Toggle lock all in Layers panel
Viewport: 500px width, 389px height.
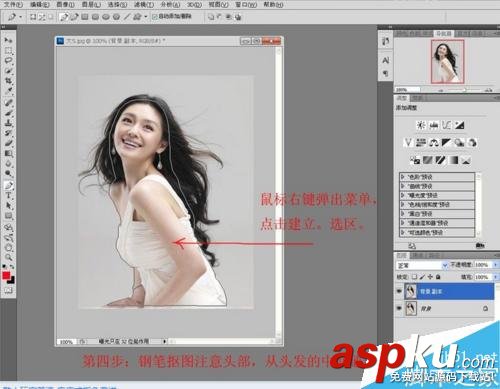tap(438, 277)
